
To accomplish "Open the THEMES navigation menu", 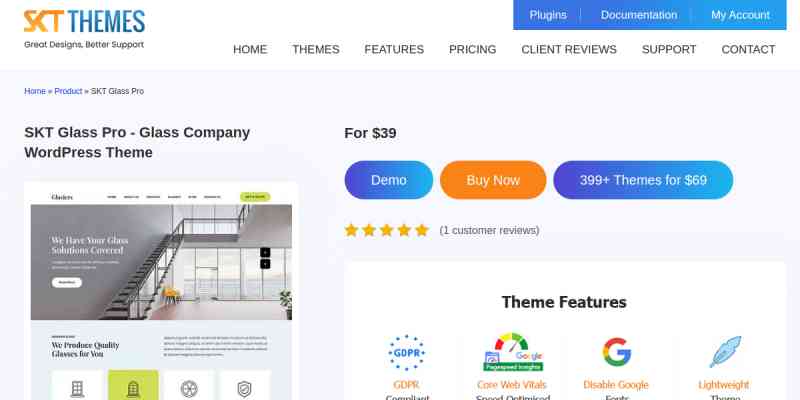I will pyautogui.click(x=315, y=49).
